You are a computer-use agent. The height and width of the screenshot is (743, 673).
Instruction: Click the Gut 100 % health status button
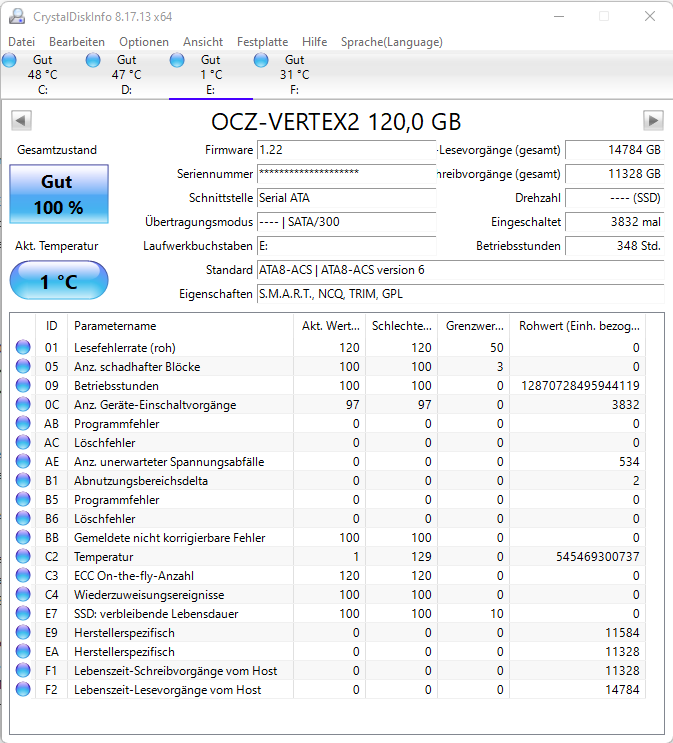click(59, 194)
